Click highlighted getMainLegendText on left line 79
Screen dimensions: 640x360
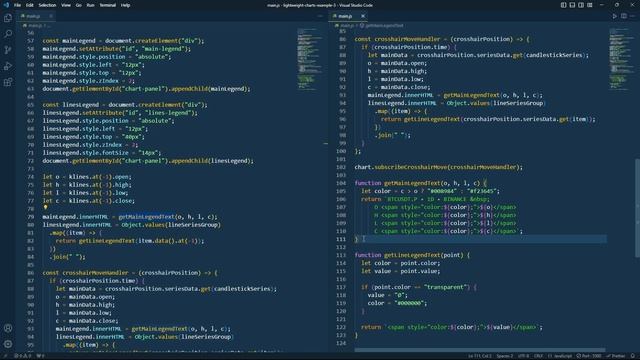click(146, 217)
